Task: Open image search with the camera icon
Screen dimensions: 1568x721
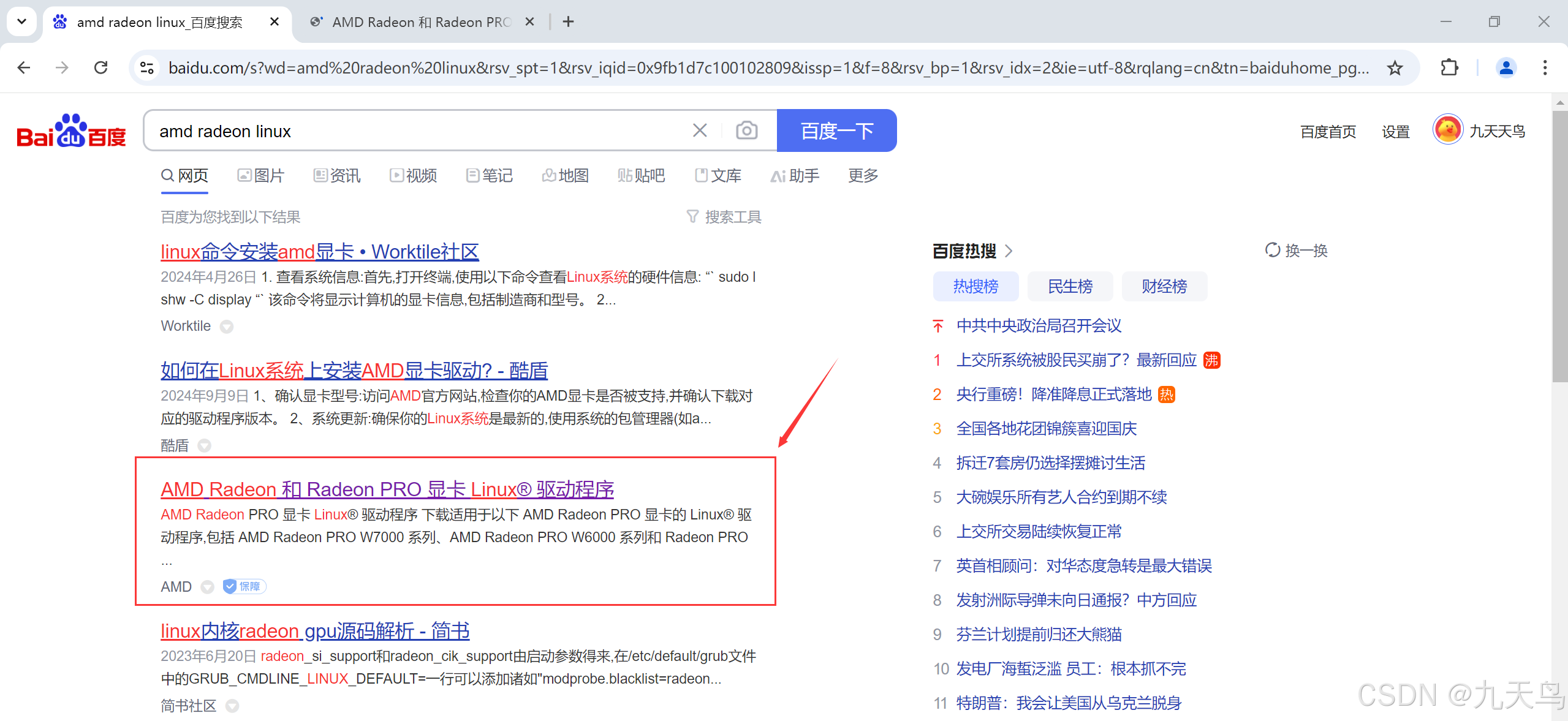Action: [746, 130]
